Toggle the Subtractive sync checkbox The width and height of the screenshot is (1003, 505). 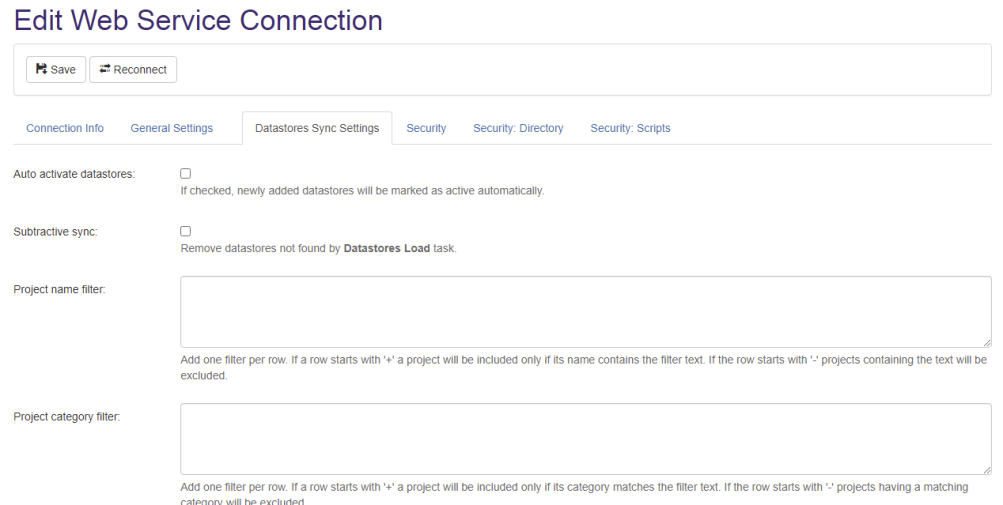click(185, 231)
